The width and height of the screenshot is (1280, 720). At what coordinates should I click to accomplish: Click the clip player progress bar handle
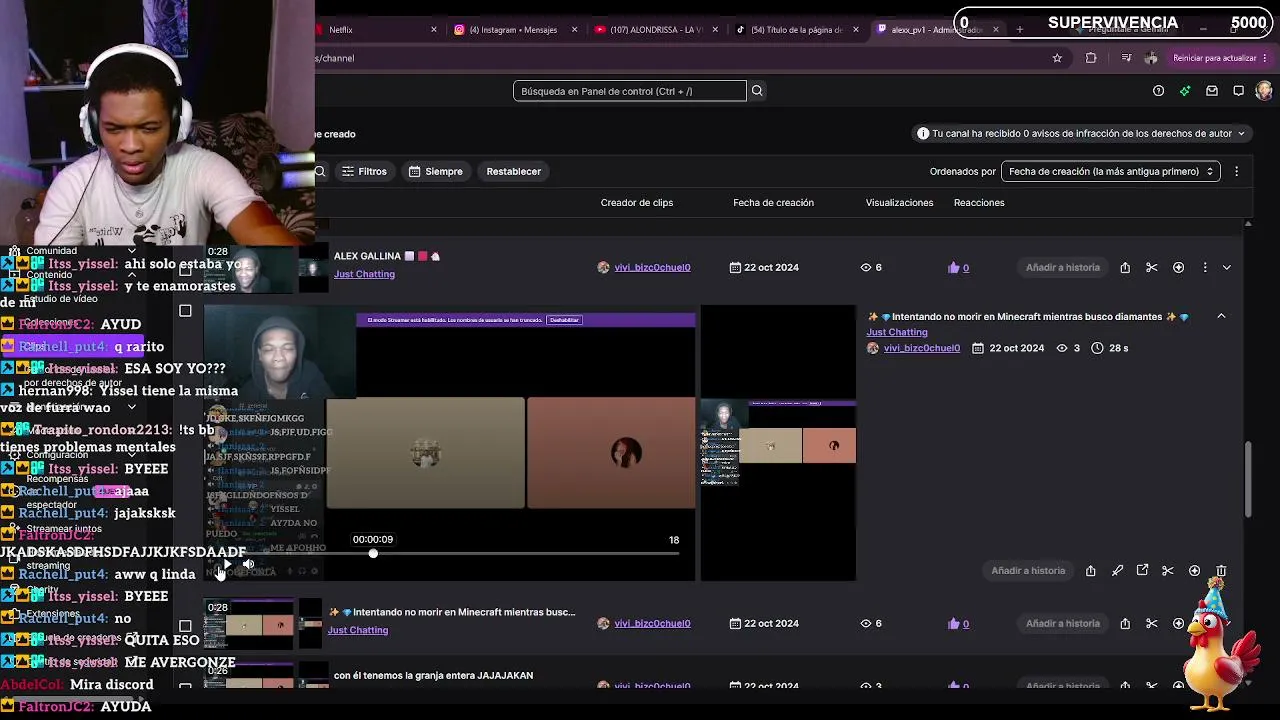(x=373, y=554)
